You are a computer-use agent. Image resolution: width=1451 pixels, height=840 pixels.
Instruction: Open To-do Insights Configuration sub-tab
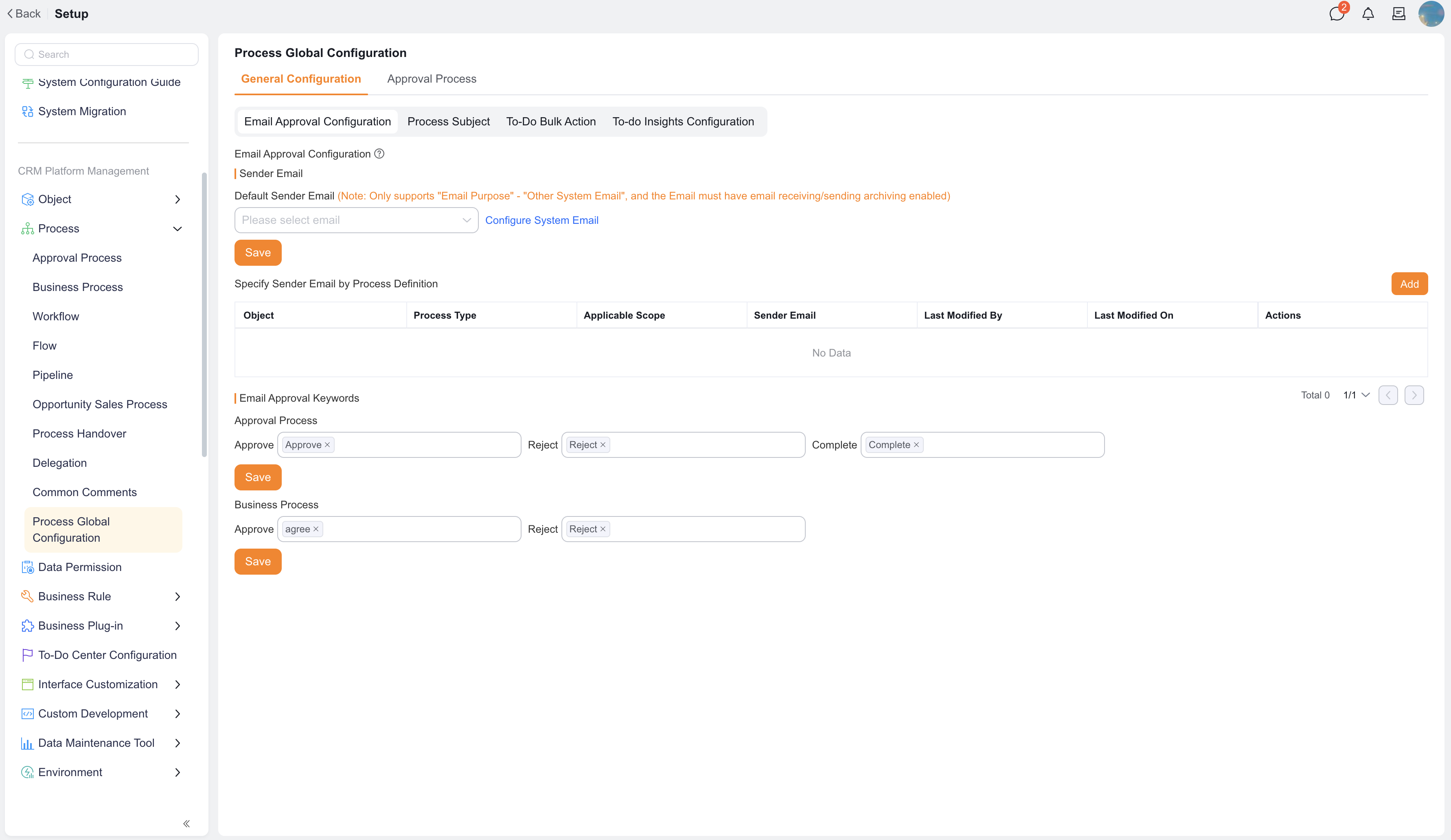coord(683,121)
